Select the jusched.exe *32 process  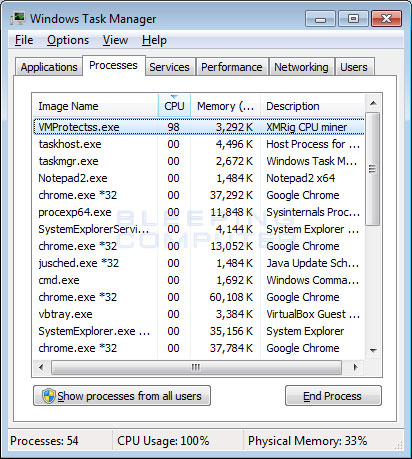pyautogui.click(x=199, y=263)
